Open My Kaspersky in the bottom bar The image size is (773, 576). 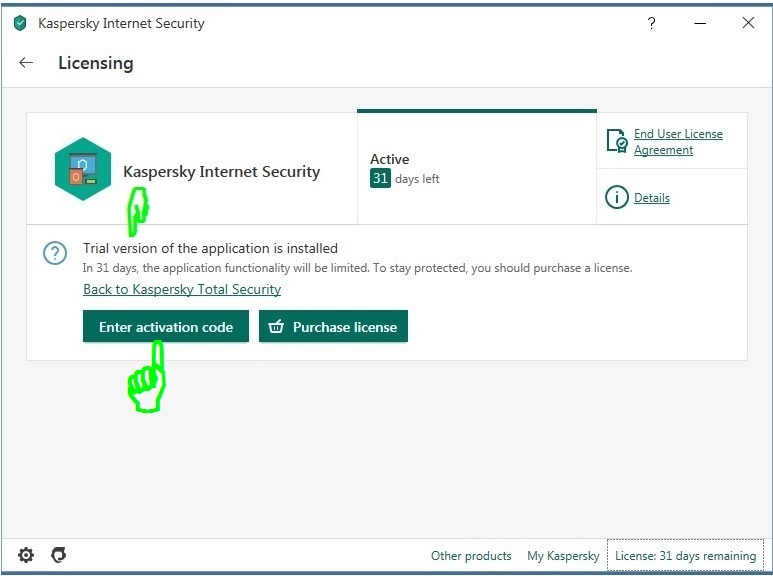tap(563, 556)
